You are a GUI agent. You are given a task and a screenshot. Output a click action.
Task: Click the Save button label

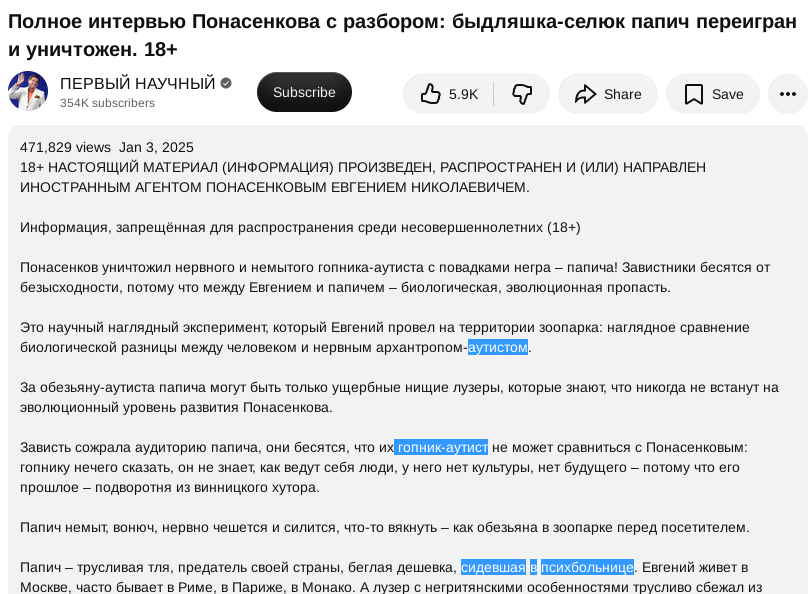click(x=728, y=94)
